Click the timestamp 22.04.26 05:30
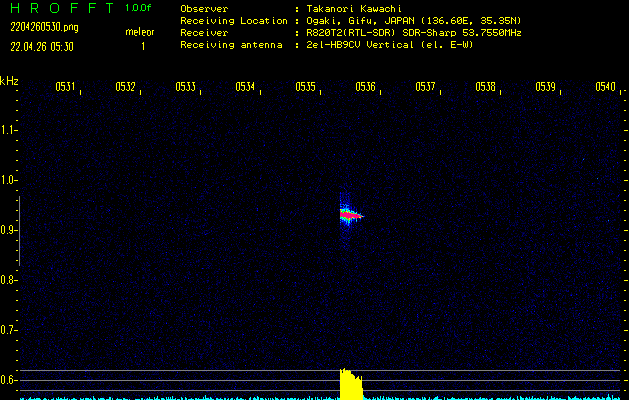629x400 pixels. click(x=42, y=47)
